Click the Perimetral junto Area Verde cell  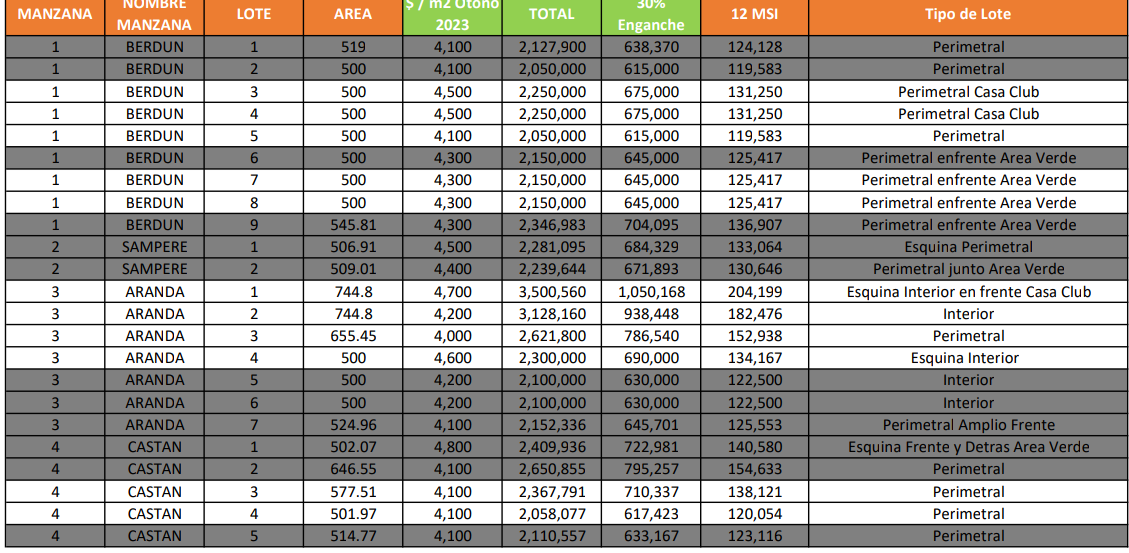(x=968, y=269)
